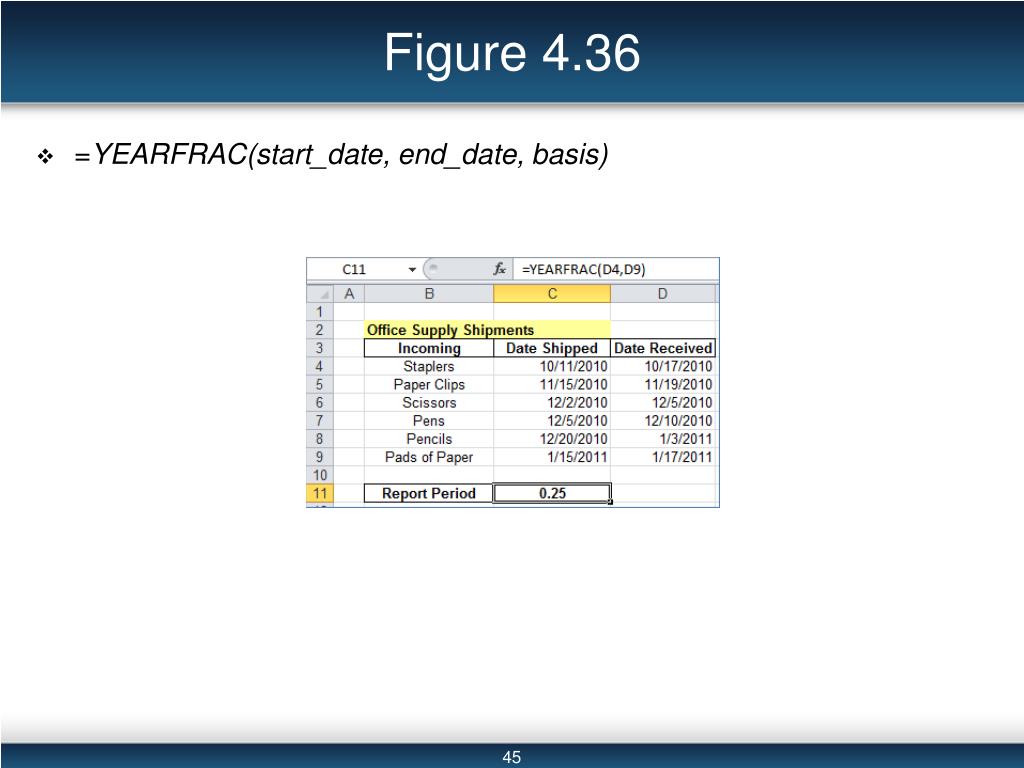Select highlighted row 11 header

(x=320, y=494)
